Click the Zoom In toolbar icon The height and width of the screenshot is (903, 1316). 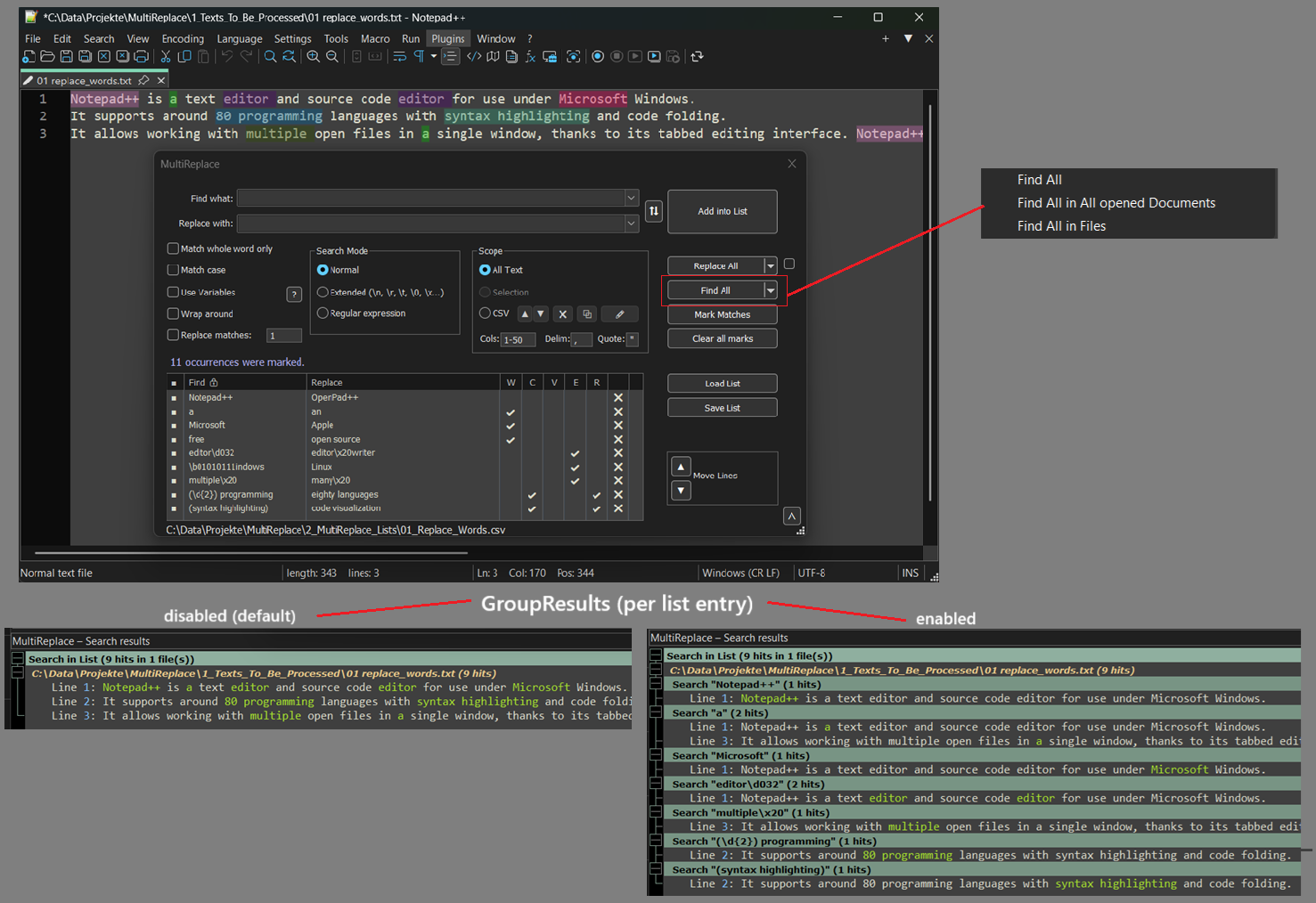pos(313,56)
